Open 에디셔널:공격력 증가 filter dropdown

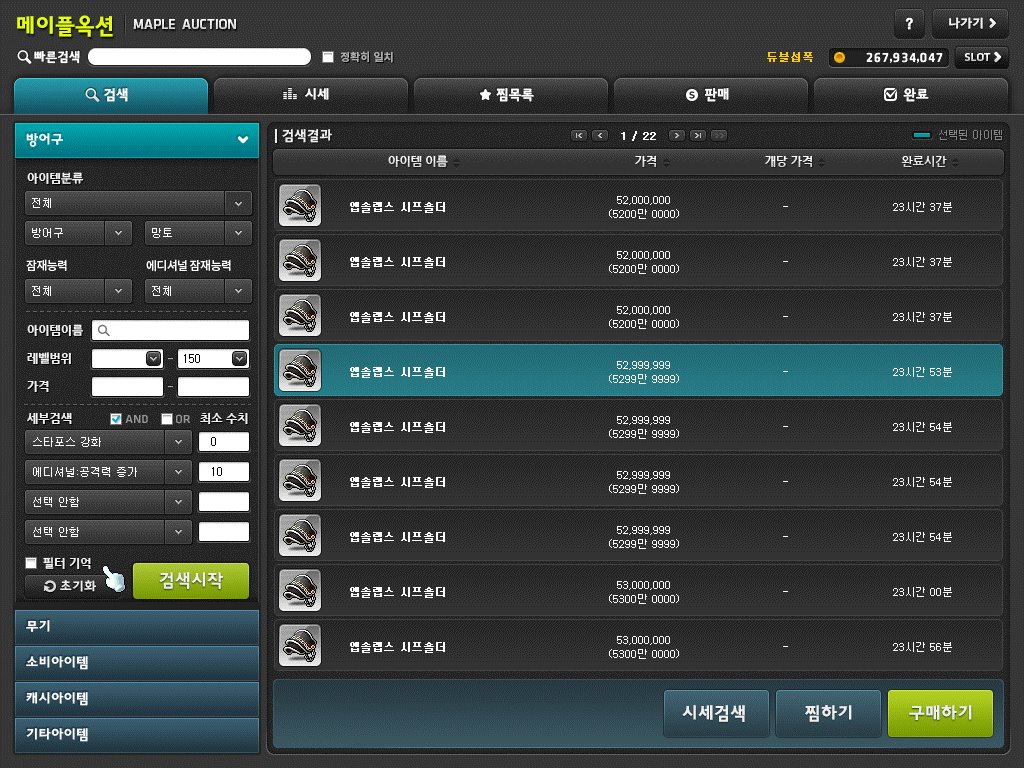click(x=108, y=472)
